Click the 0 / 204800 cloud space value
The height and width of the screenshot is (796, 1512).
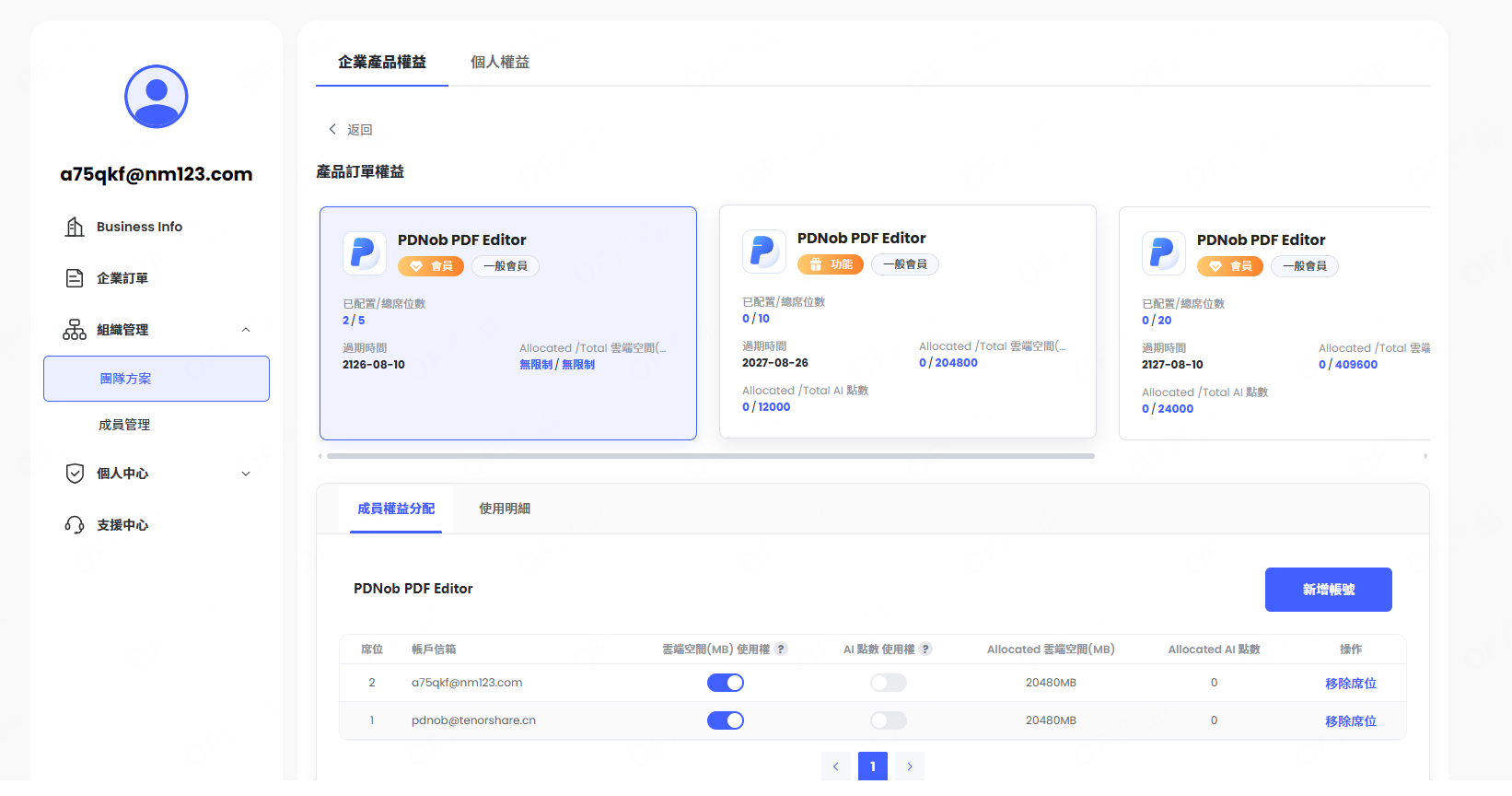(x=948, y=363)
